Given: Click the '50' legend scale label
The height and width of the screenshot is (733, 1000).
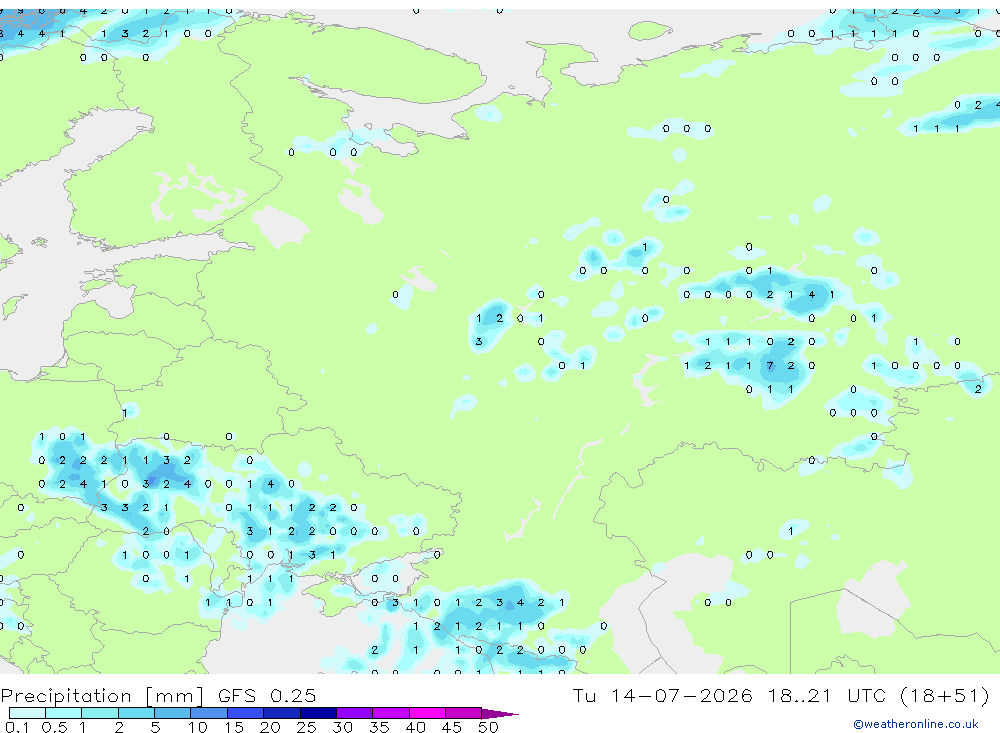Looking at the screenshot, I should (488, 727).
